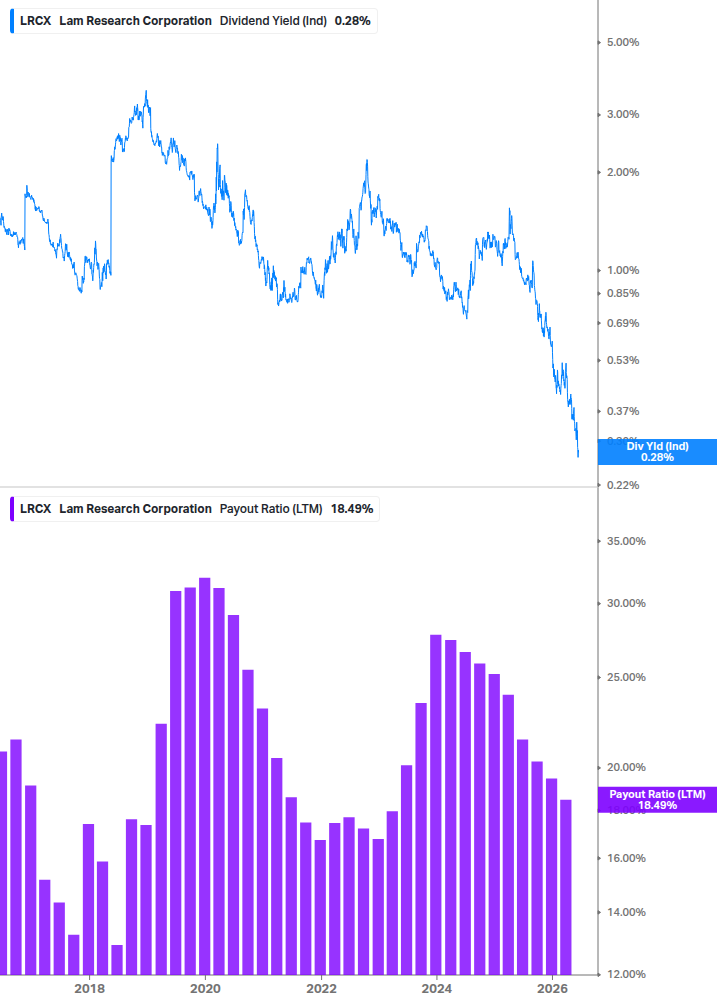Click the 0.53% dividend yield axis label

[623, 360]
